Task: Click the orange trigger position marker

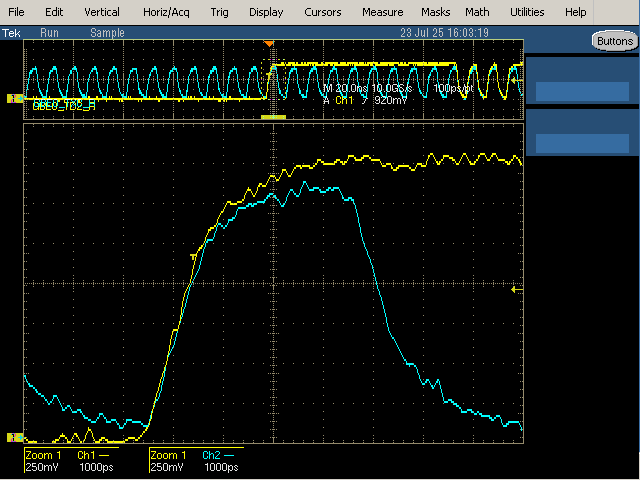Action: 269,43
